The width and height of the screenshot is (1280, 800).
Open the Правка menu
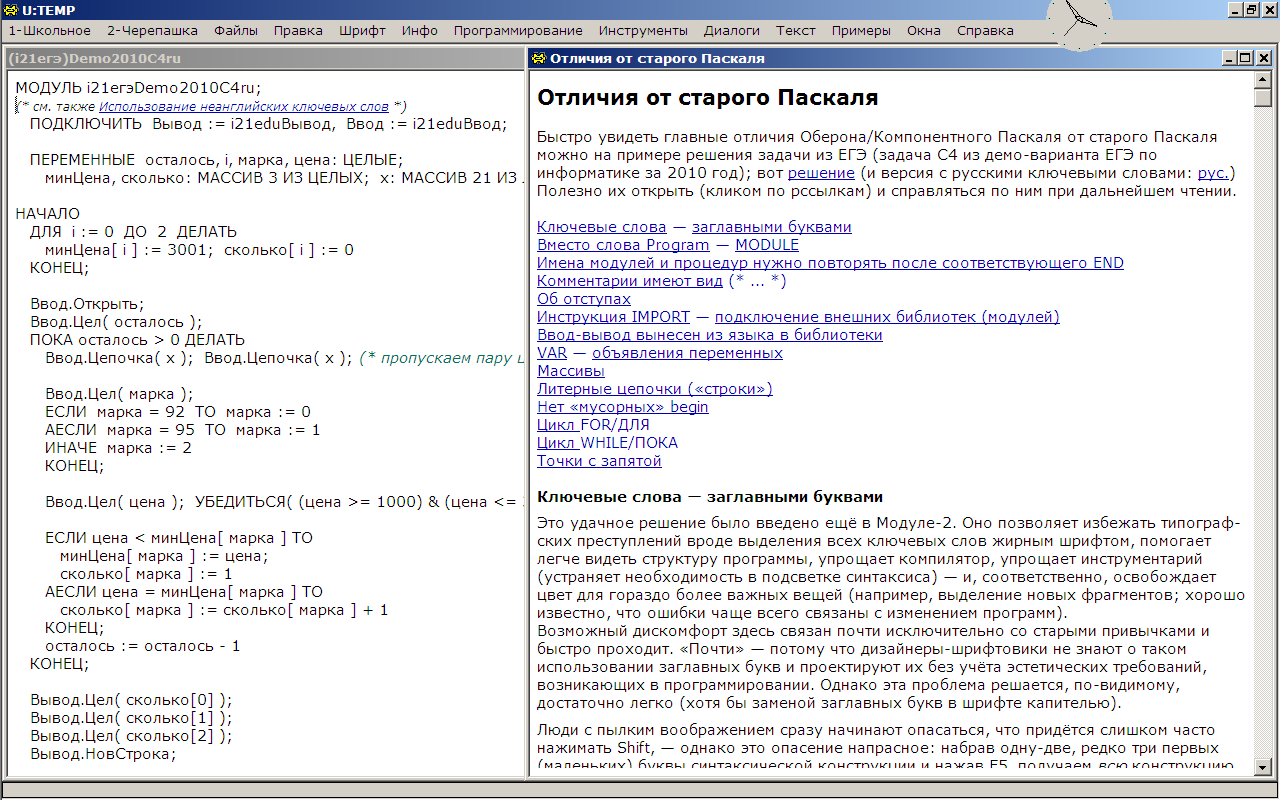(298, 31)
